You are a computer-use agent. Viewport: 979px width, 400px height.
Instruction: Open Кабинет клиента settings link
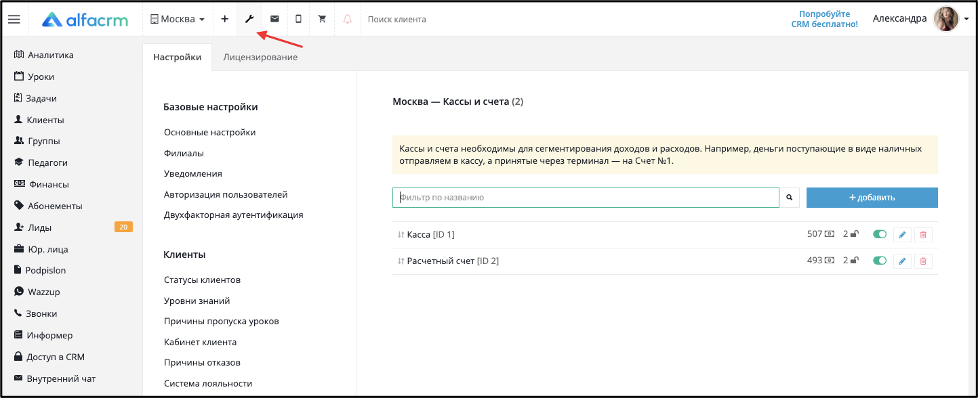click(x=200, y=342)
